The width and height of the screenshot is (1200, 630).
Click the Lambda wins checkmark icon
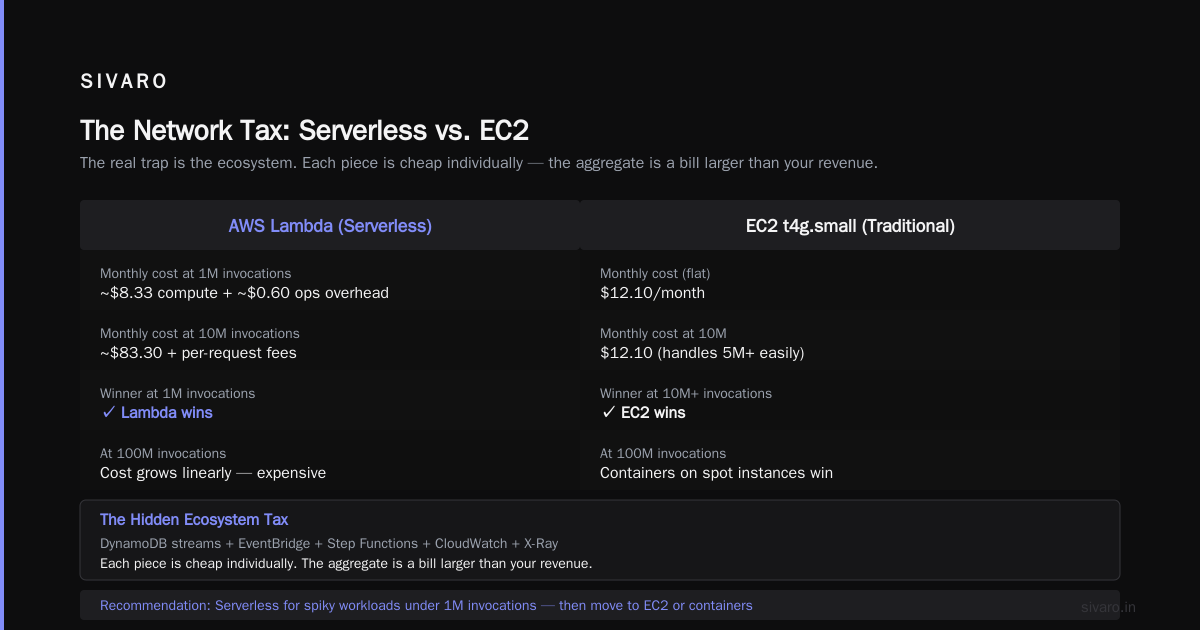pos(108,413)
